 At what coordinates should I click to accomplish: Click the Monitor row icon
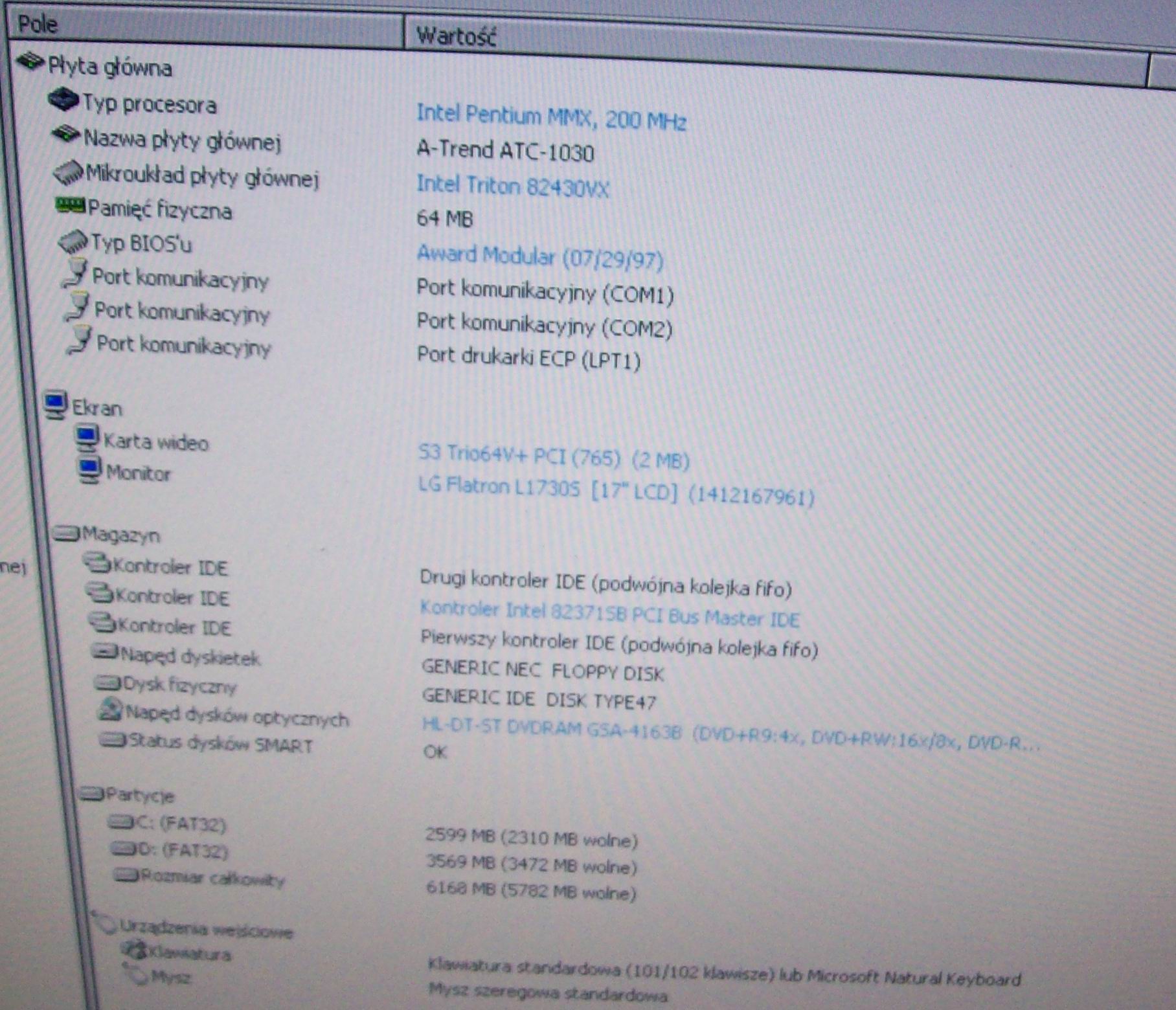click(x=89, y=470)
